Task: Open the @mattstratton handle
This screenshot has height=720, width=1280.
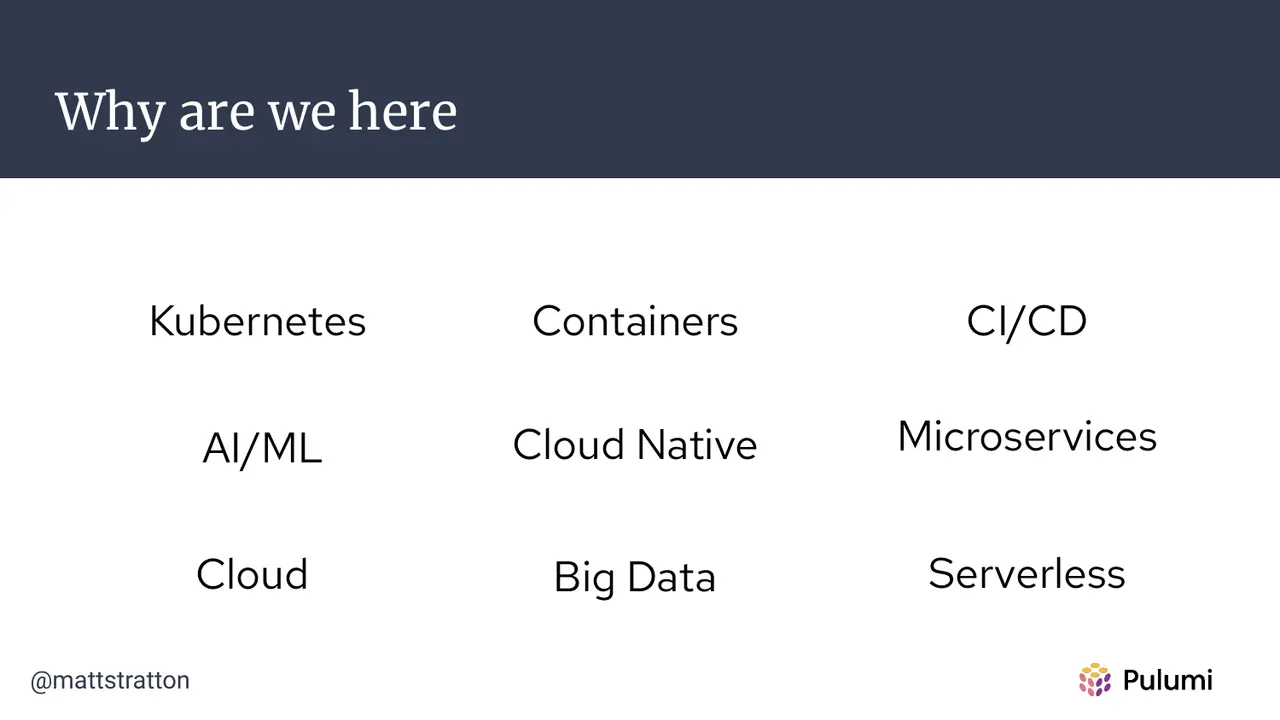Action: click(x=110, y=681)
